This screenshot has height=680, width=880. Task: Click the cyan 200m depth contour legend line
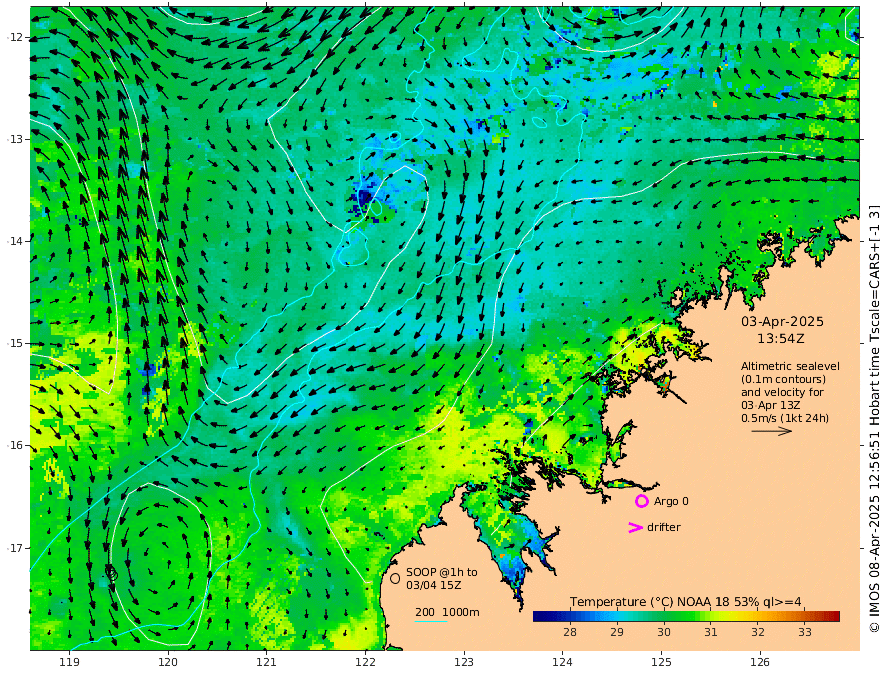[431, 621]
